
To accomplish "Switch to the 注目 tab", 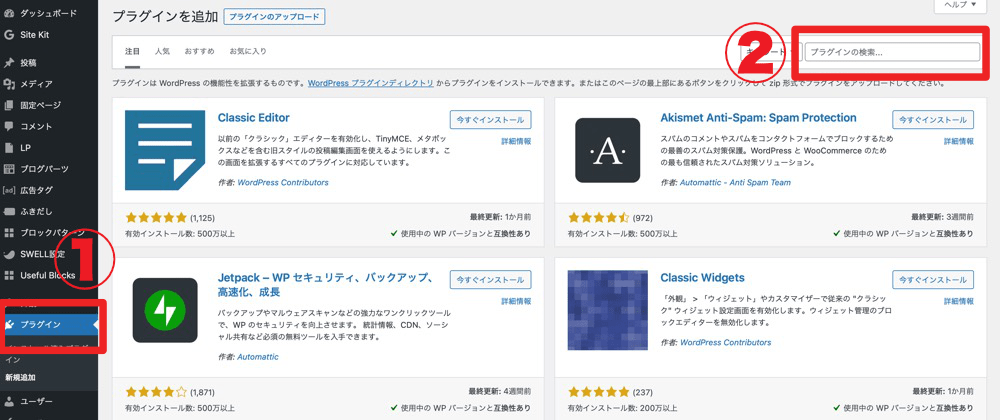I will 132,51.
